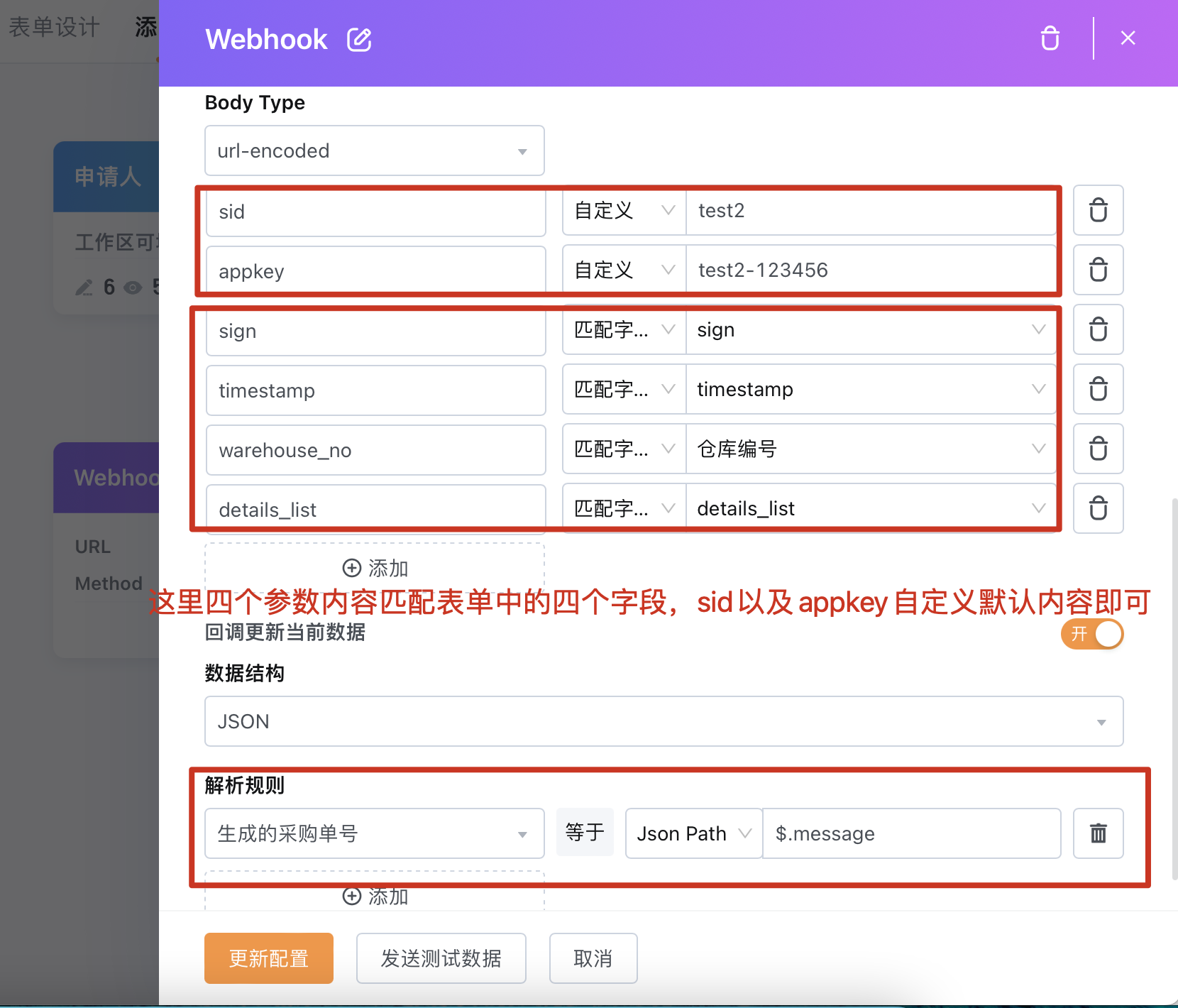Click the pencil edit count icon on 申请人 card
Image resolution: width=1178 pixels, height=1008 pixels.
[84, 287]
